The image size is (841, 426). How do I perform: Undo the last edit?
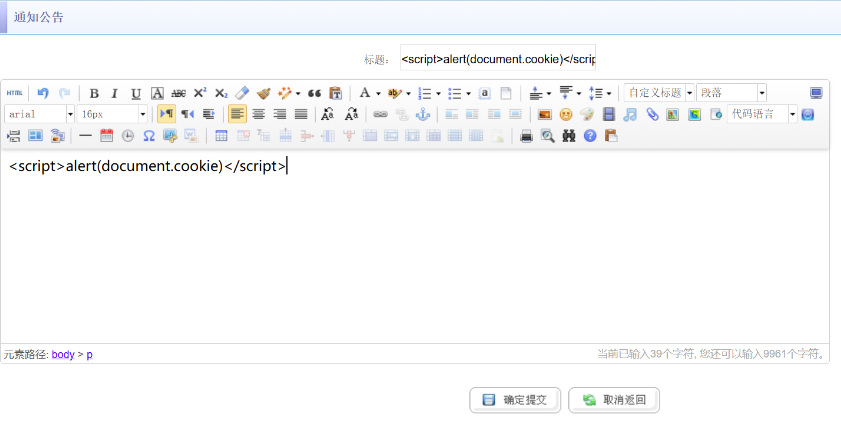[x=43, y=93]
